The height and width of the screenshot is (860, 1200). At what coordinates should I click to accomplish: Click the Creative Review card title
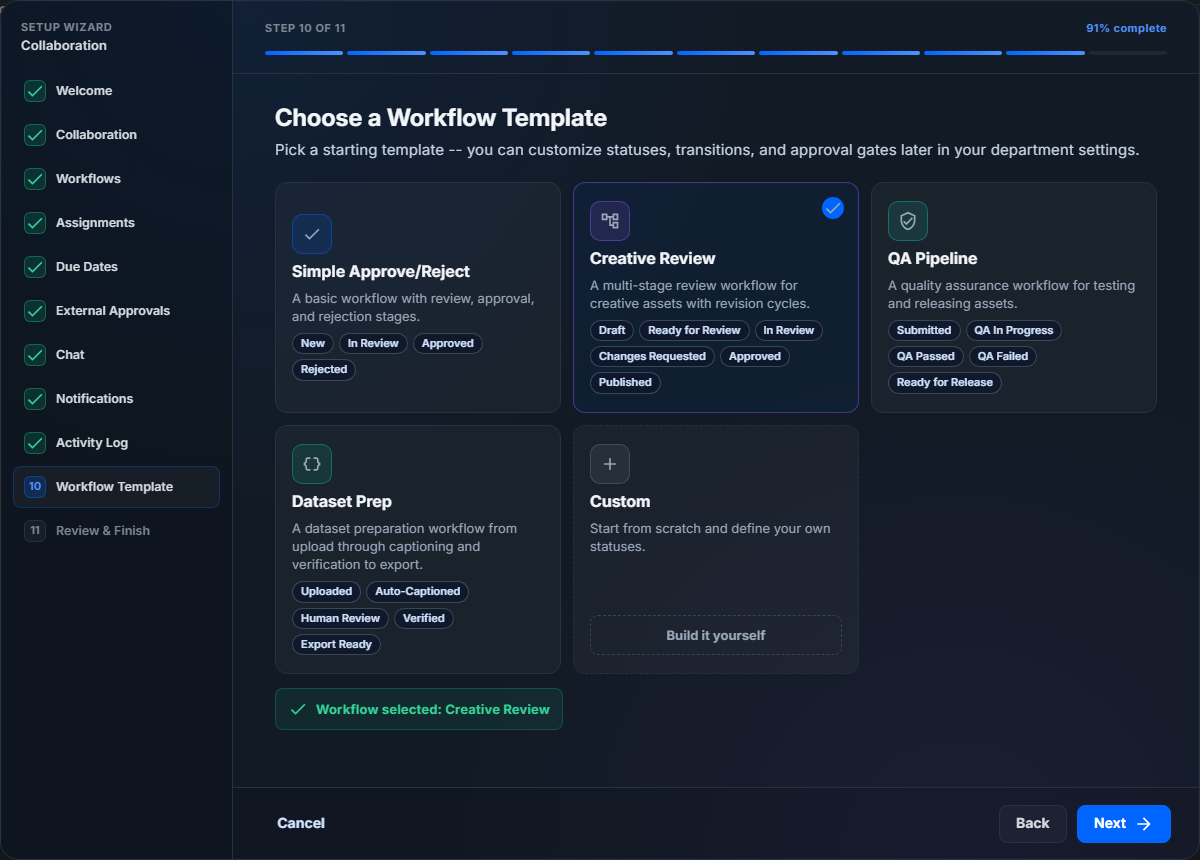pyautogui.click(x=652, y=259)
